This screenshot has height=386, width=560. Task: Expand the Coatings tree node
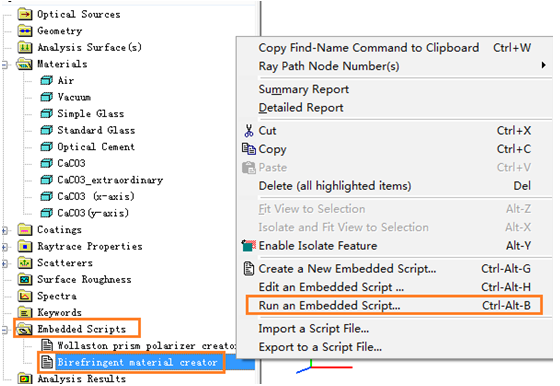(x=4, y=230)
